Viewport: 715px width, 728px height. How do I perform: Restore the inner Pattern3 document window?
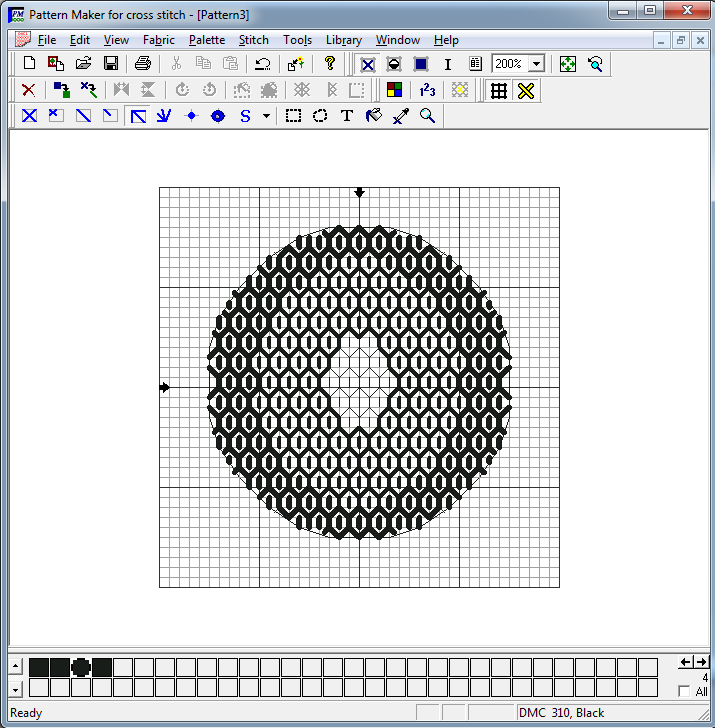coord(681,40)
